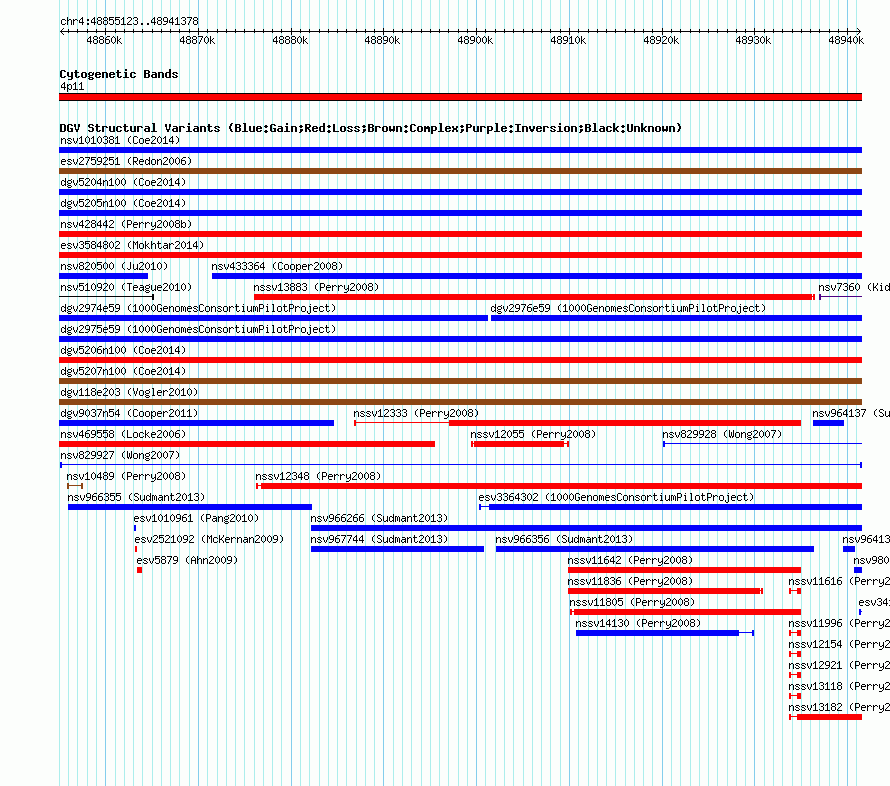Click the 4p11 cytogenetic band red bar
Screen dimensions: 890x786
click(460, 97)
